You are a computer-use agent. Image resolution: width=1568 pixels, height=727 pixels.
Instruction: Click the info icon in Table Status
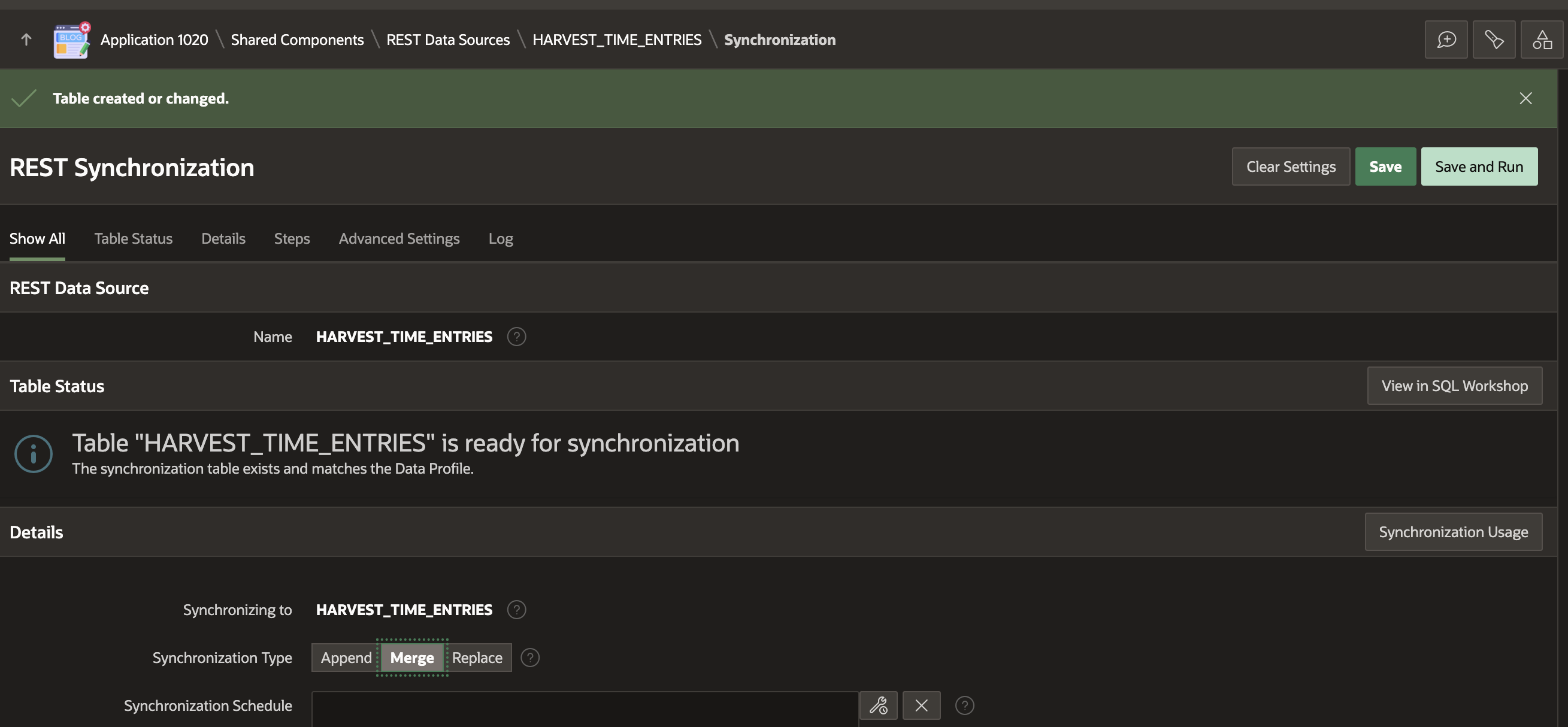click(x=34, y=454)
